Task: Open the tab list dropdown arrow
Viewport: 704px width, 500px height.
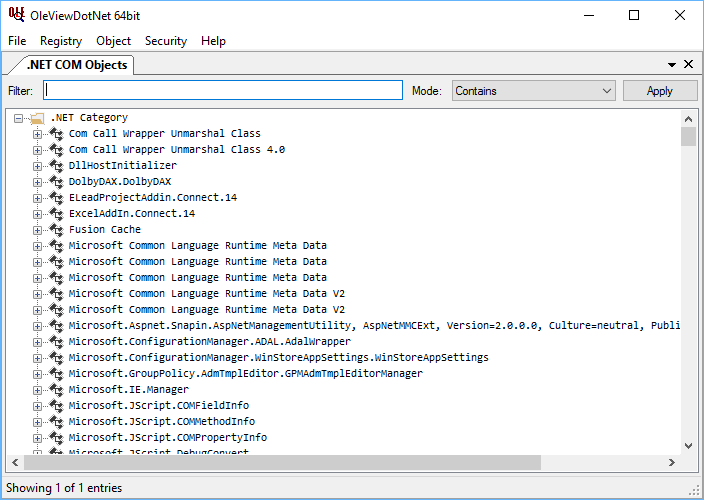Action: (672, 65)
